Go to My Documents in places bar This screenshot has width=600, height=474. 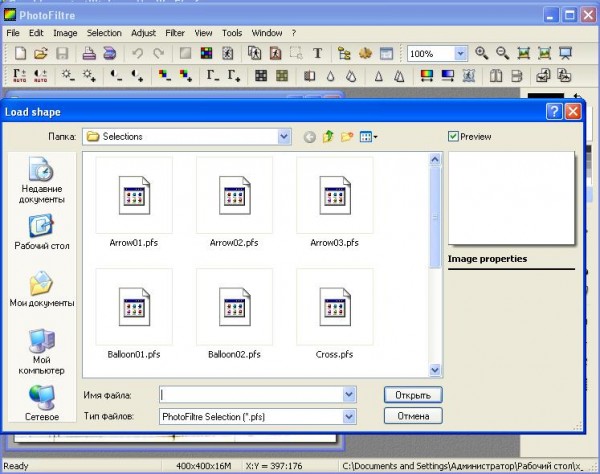[42, 289]
